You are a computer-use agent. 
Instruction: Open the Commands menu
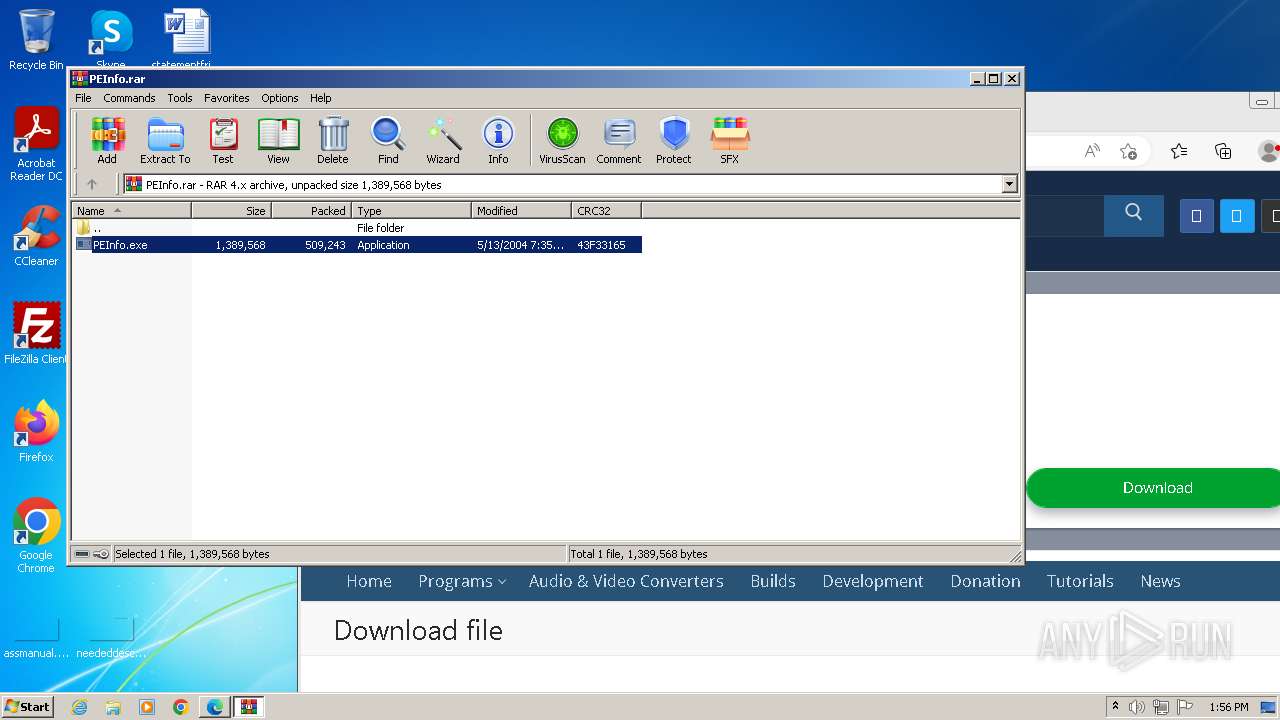click(129, 98)
